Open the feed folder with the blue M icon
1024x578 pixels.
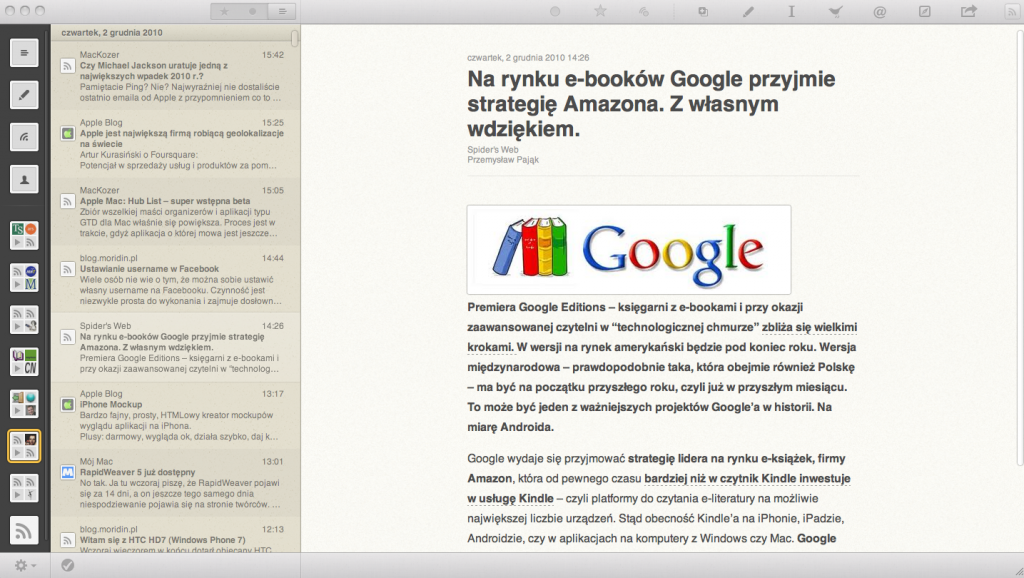[24, 278]
